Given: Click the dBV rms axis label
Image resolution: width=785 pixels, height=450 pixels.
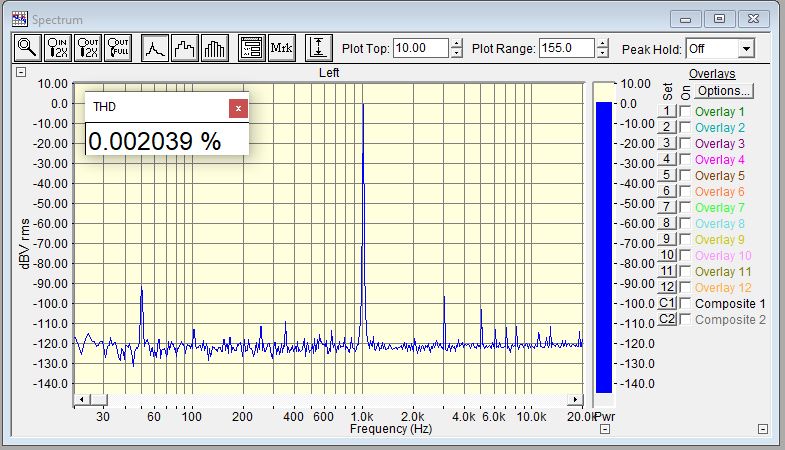Looking at the screenshot, I should coord(25,244).
